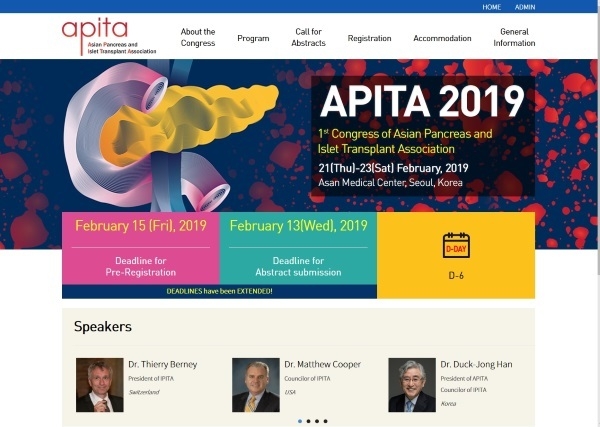
Task: Open the General Information menu
Action: click(x=514, y=37)
